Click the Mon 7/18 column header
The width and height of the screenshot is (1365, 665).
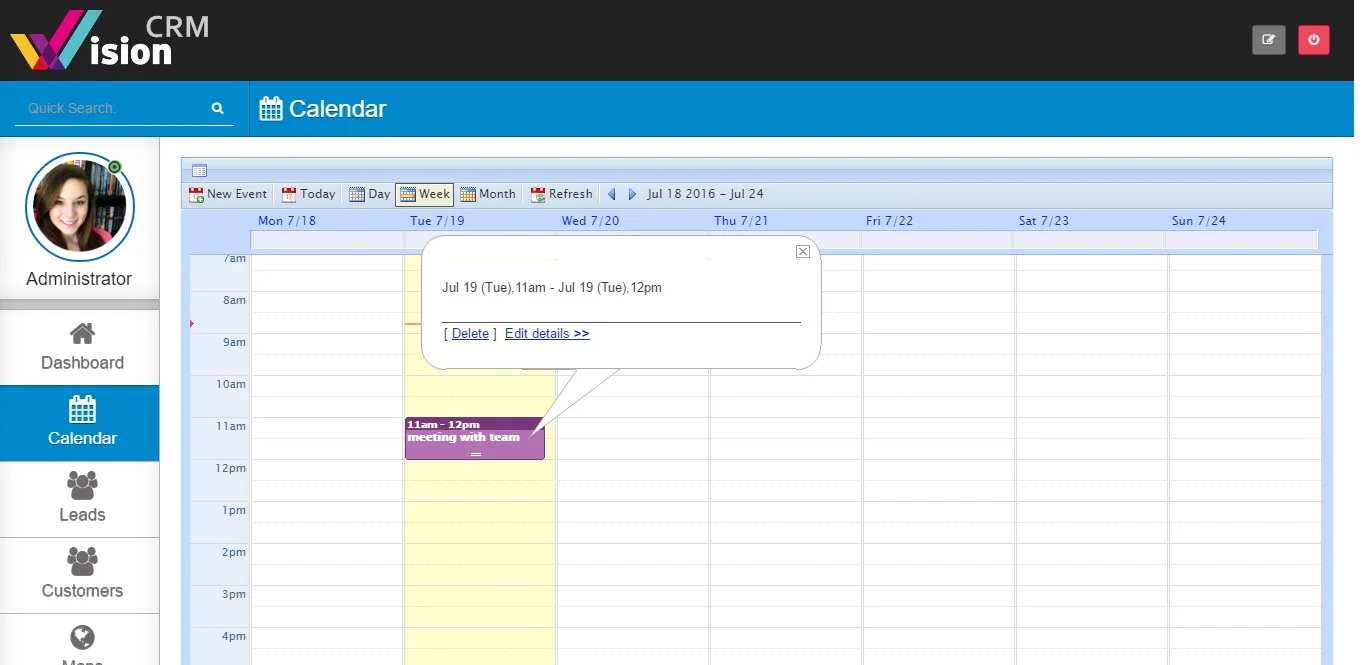coord(287,221)
